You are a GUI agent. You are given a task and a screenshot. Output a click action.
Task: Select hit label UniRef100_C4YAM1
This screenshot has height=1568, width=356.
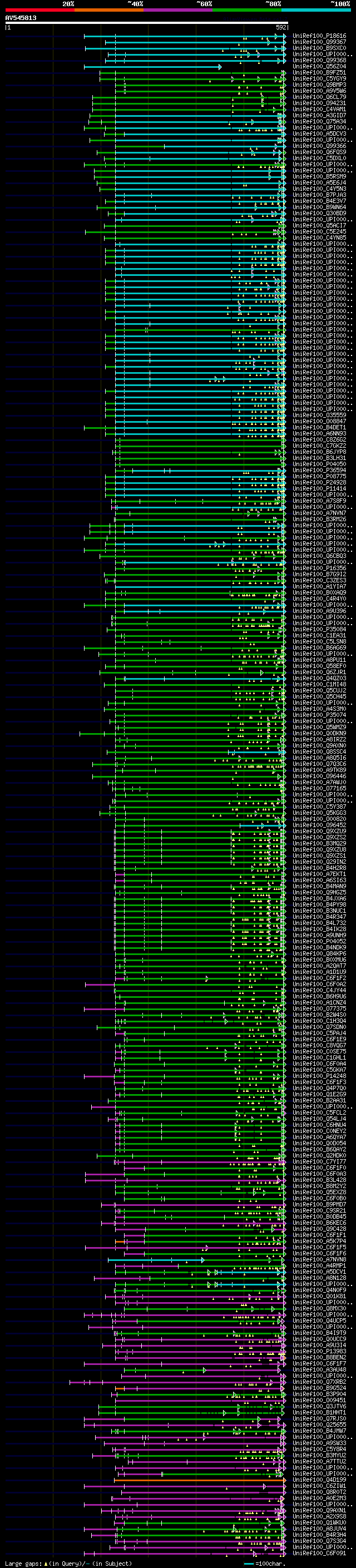click(319, 110)
